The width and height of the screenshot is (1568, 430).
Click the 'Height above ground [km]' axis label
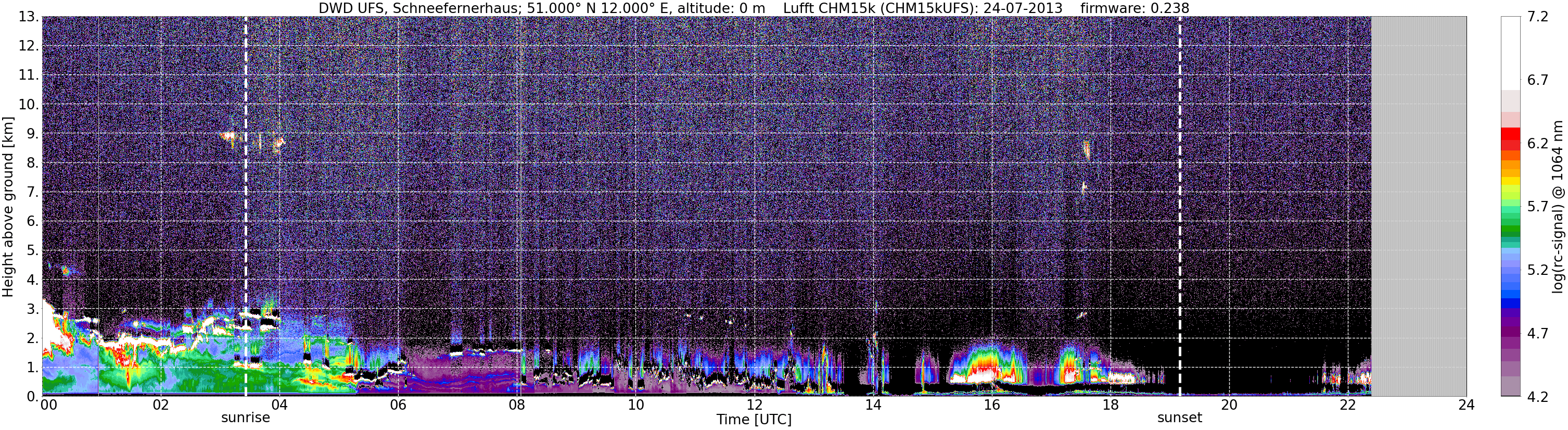8,207
